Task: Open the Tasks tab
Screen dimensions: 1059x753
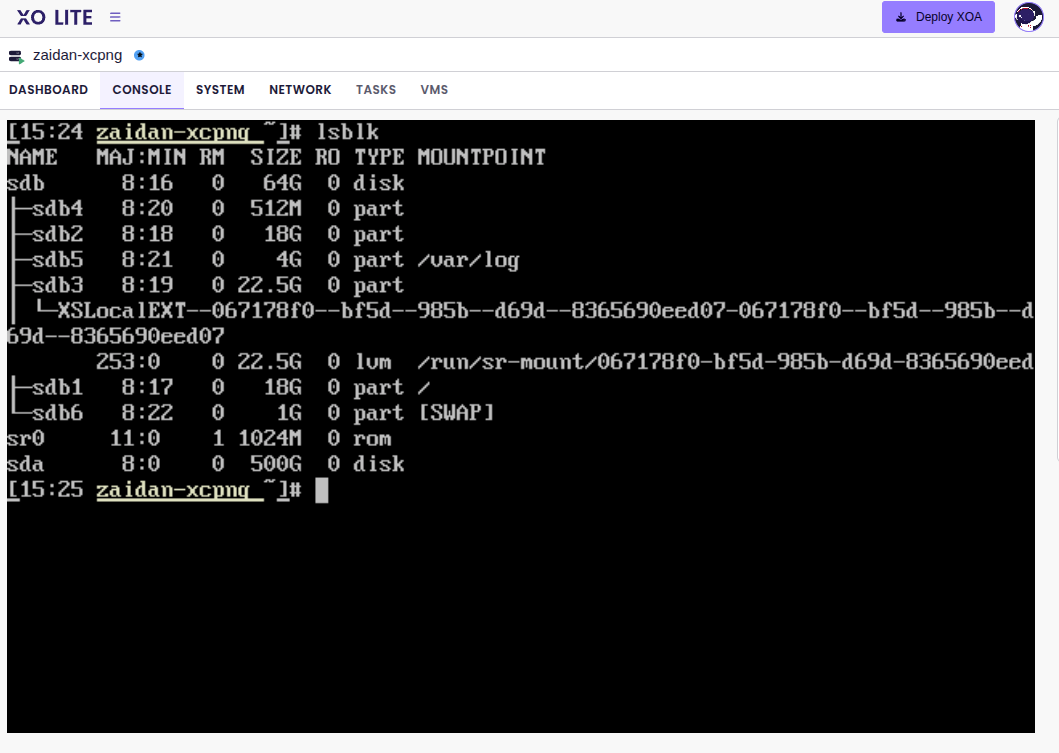Action: [x=376, y=90]
